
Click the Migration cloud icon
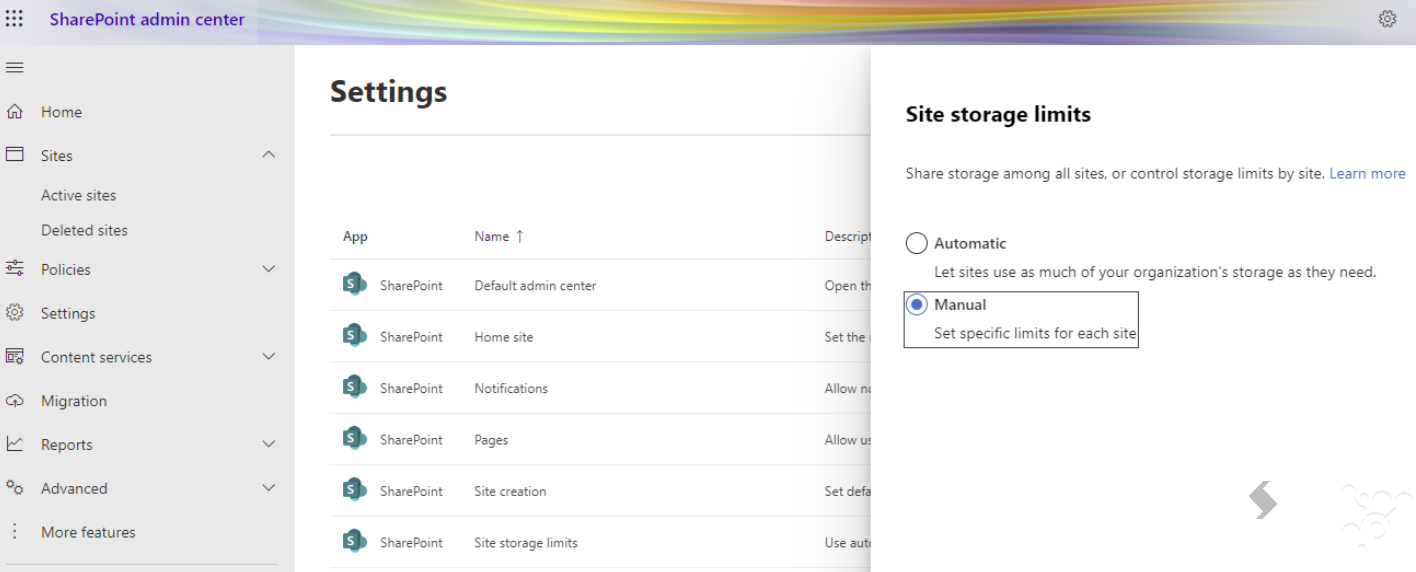tap(14, 401)
